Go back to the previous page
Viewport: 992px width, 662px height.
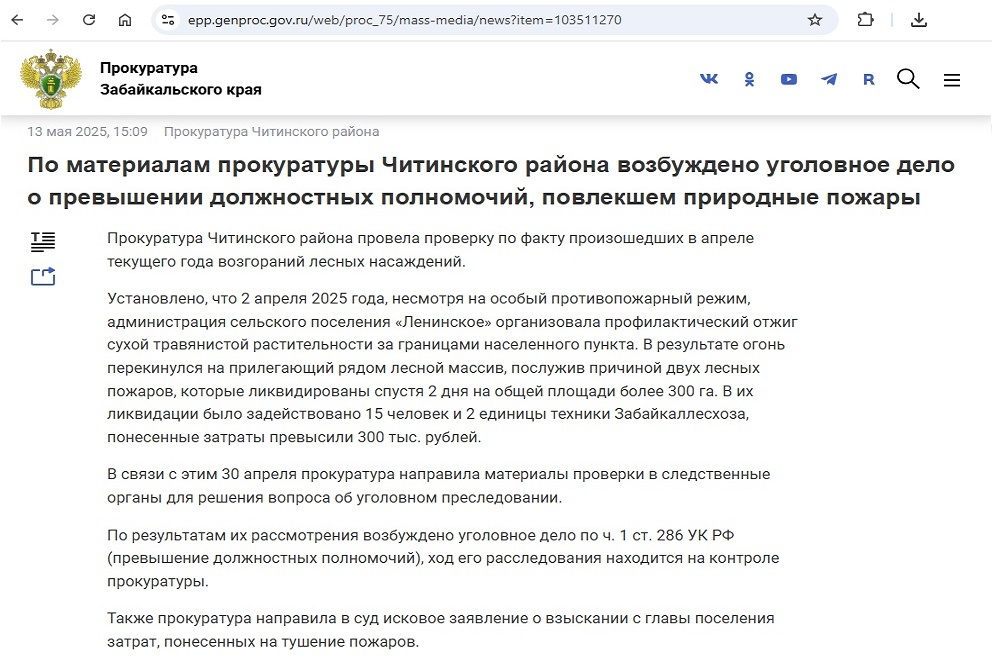(18, 20)
